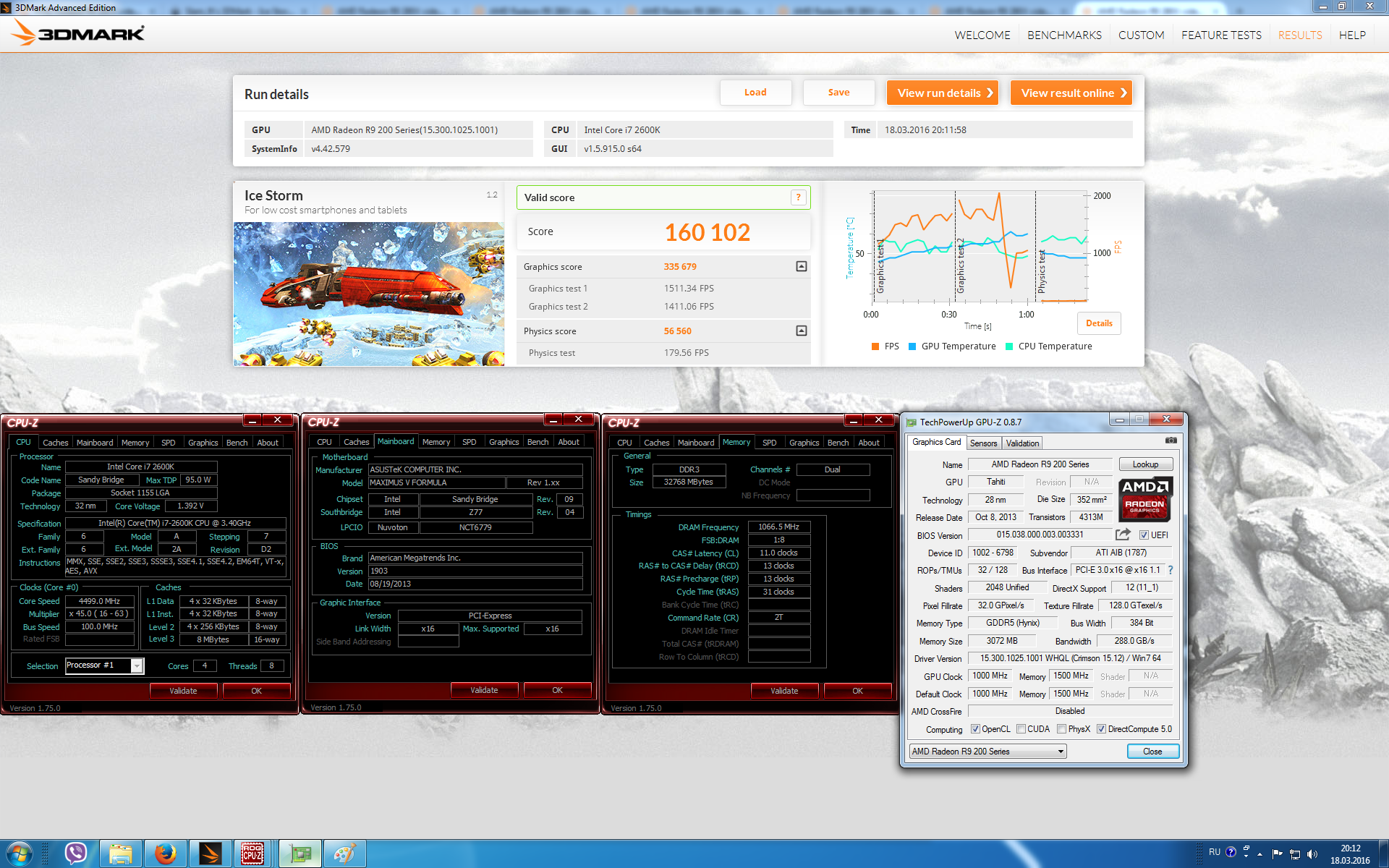Collapse the Graphics score section
The height and width of the screenshot is (868, 1389).
click(801, 266)
